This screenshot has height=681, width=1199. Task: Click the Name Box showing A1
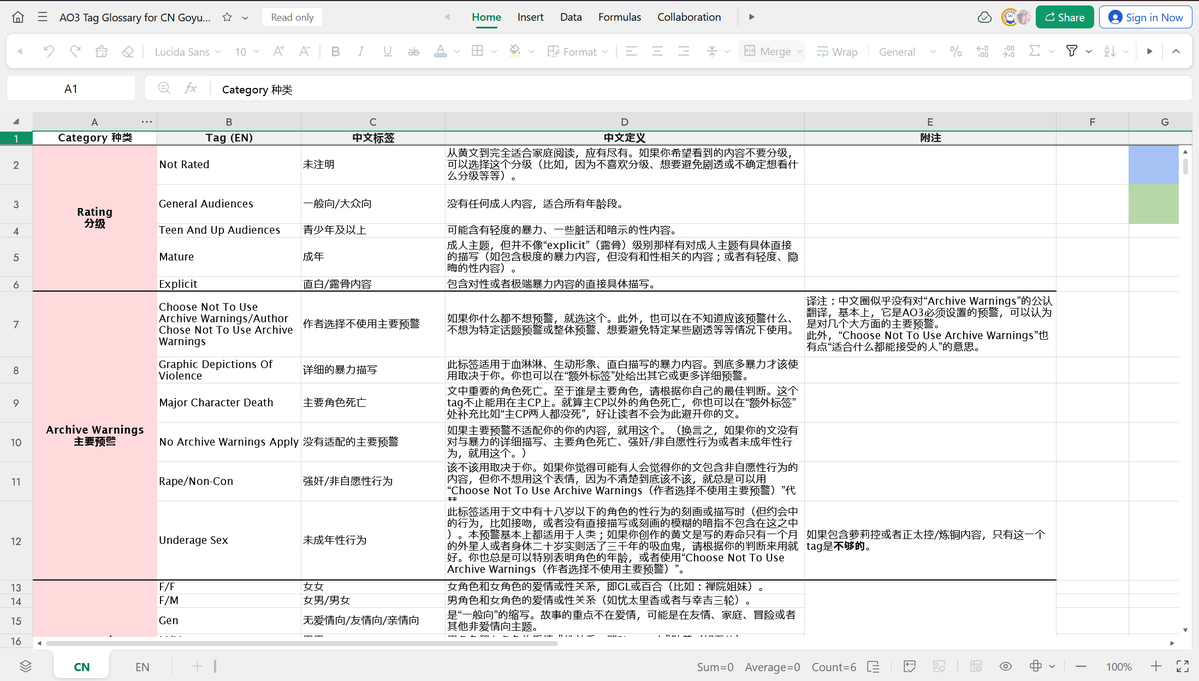click(71, 89)
